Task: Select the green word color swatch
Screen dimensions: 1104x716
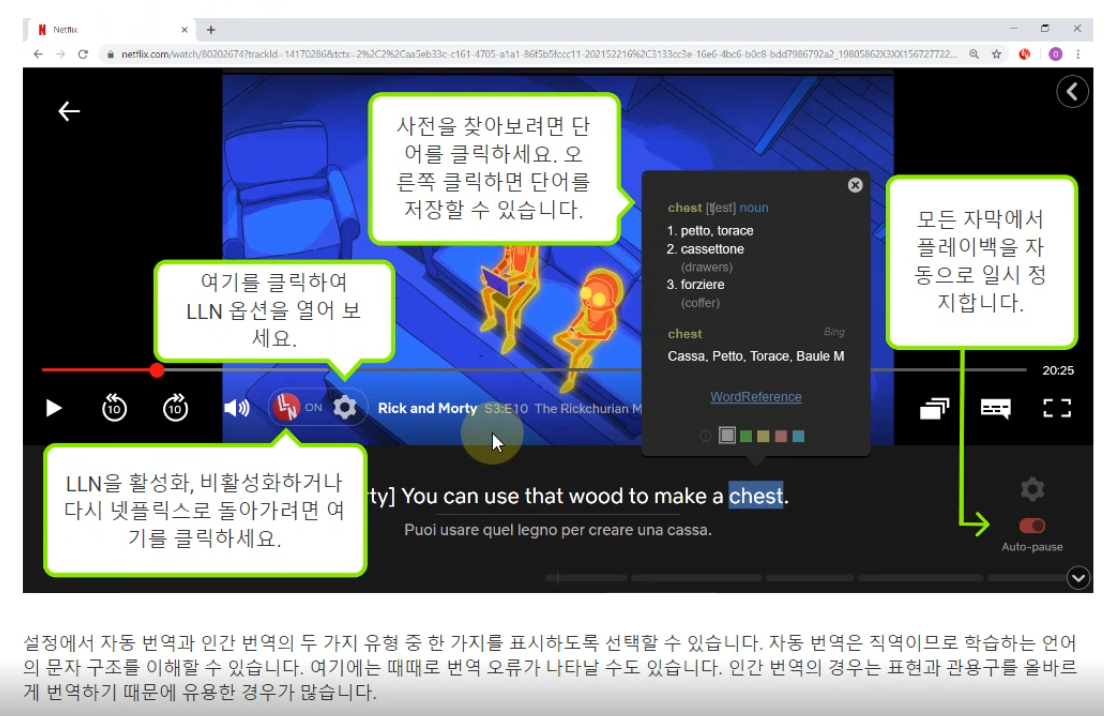Action: pos(746,436)
